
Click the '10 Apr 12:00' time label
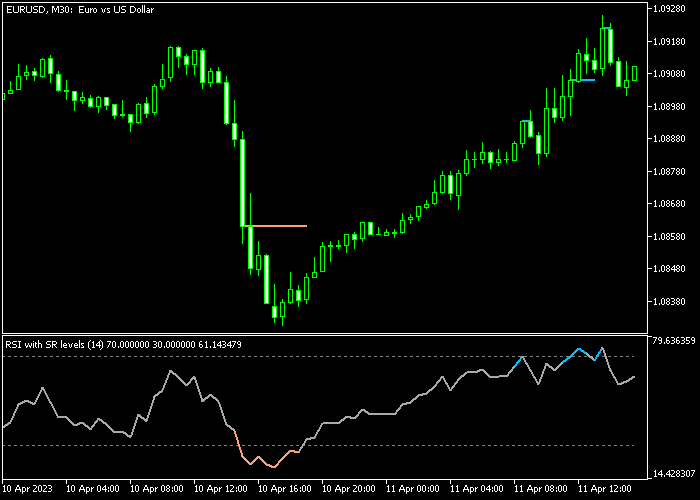click(x=221, y=489)
